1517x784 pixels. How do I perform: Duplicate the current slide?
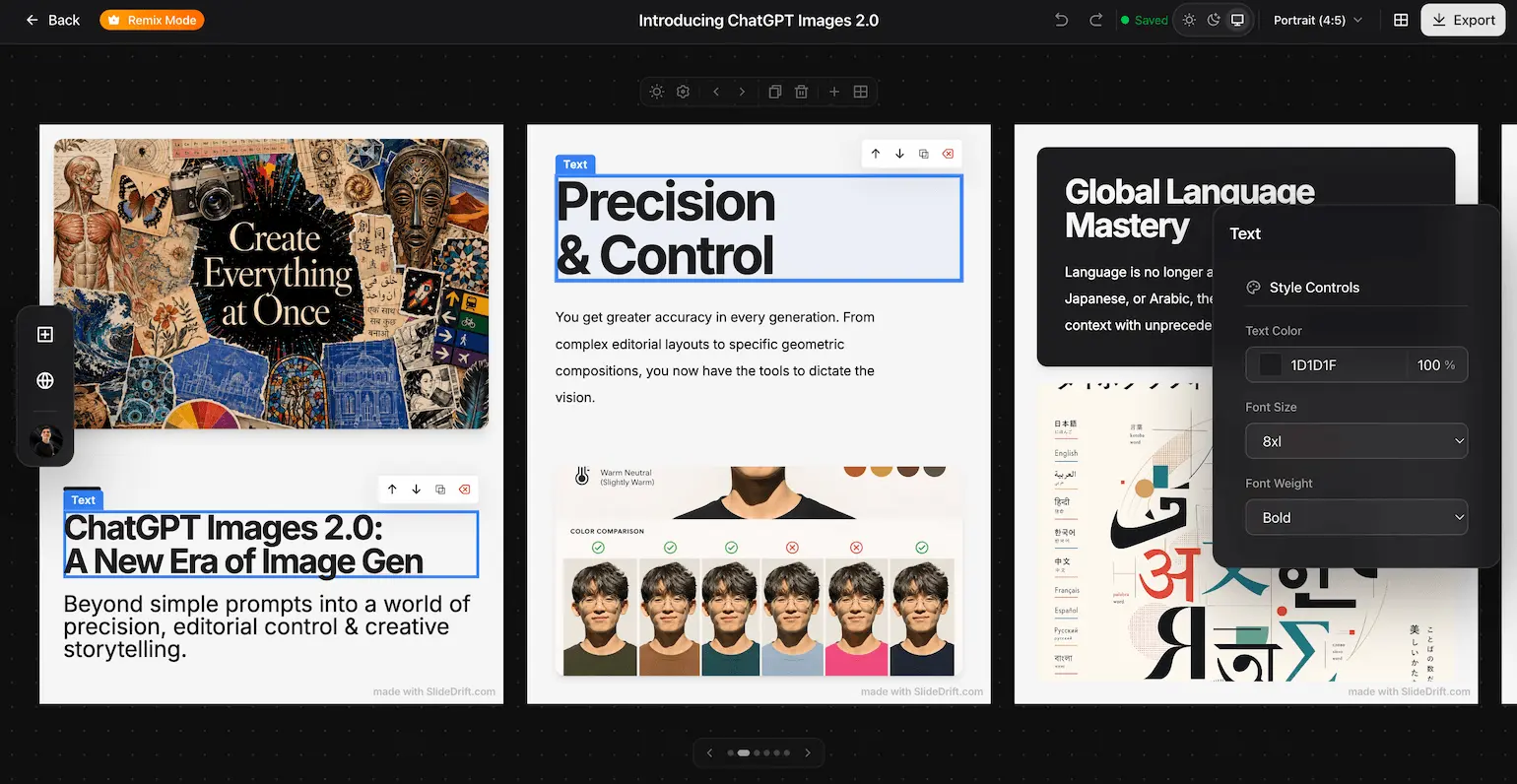775,92
